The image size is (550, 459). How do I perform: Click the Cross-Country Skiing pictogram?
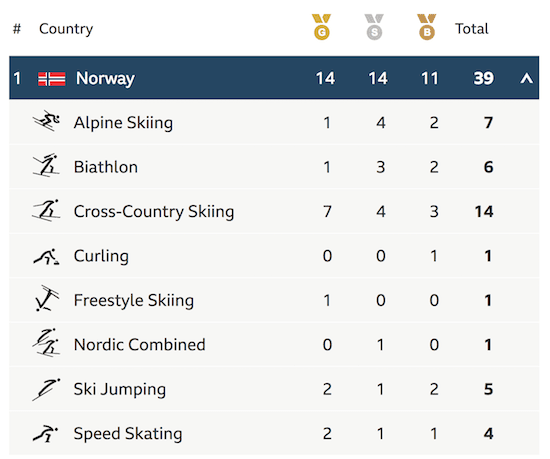click(x=46, y=210)
